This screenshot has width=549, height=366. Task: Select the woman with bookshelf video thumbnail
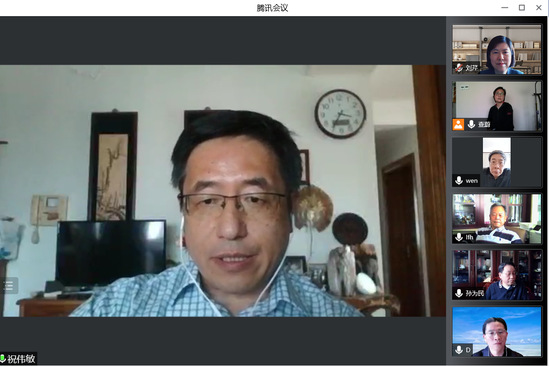[496, 49]
